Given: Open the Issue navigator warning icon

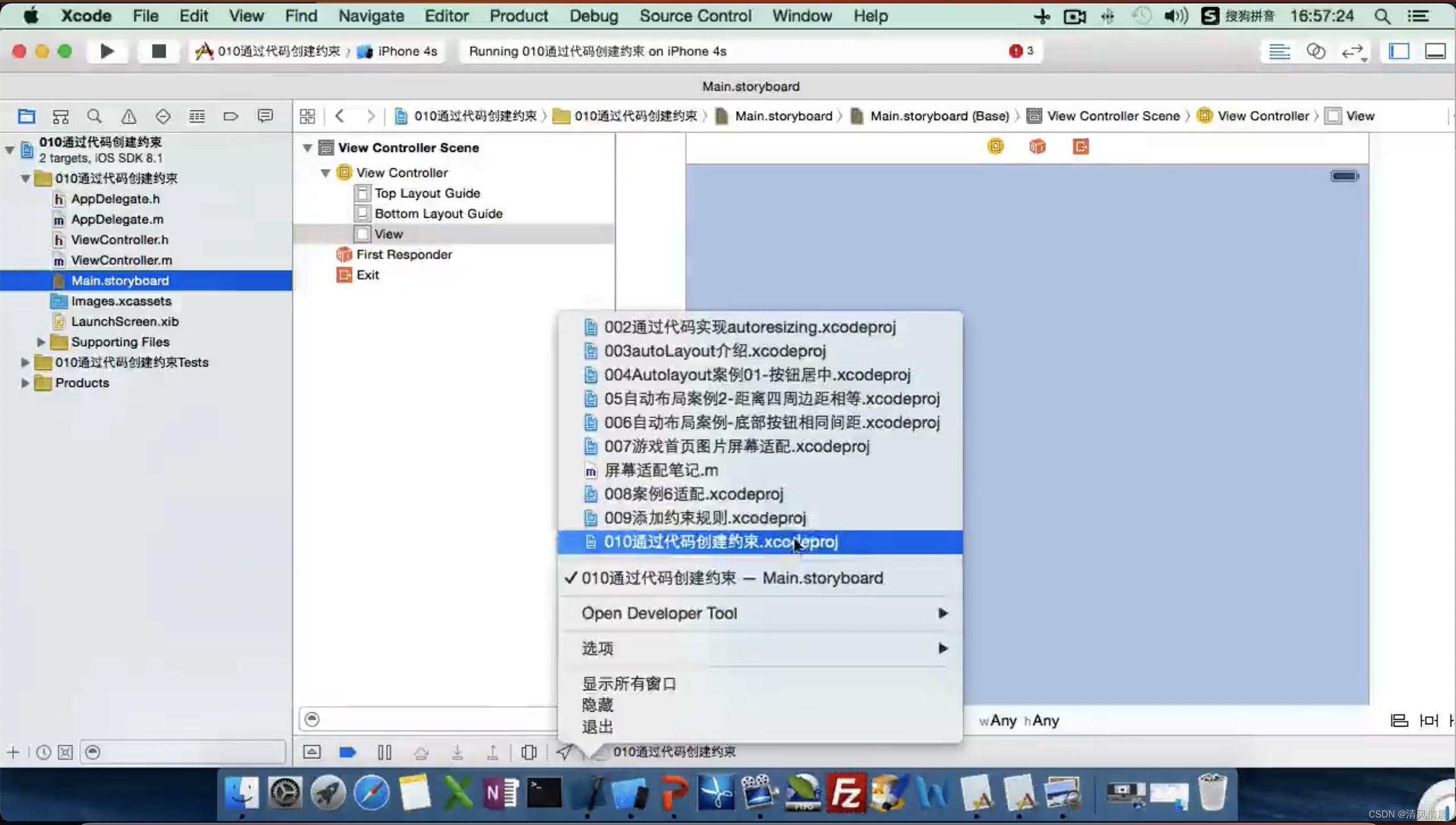Looking at the screenshot, I should (x=129, y=116).
